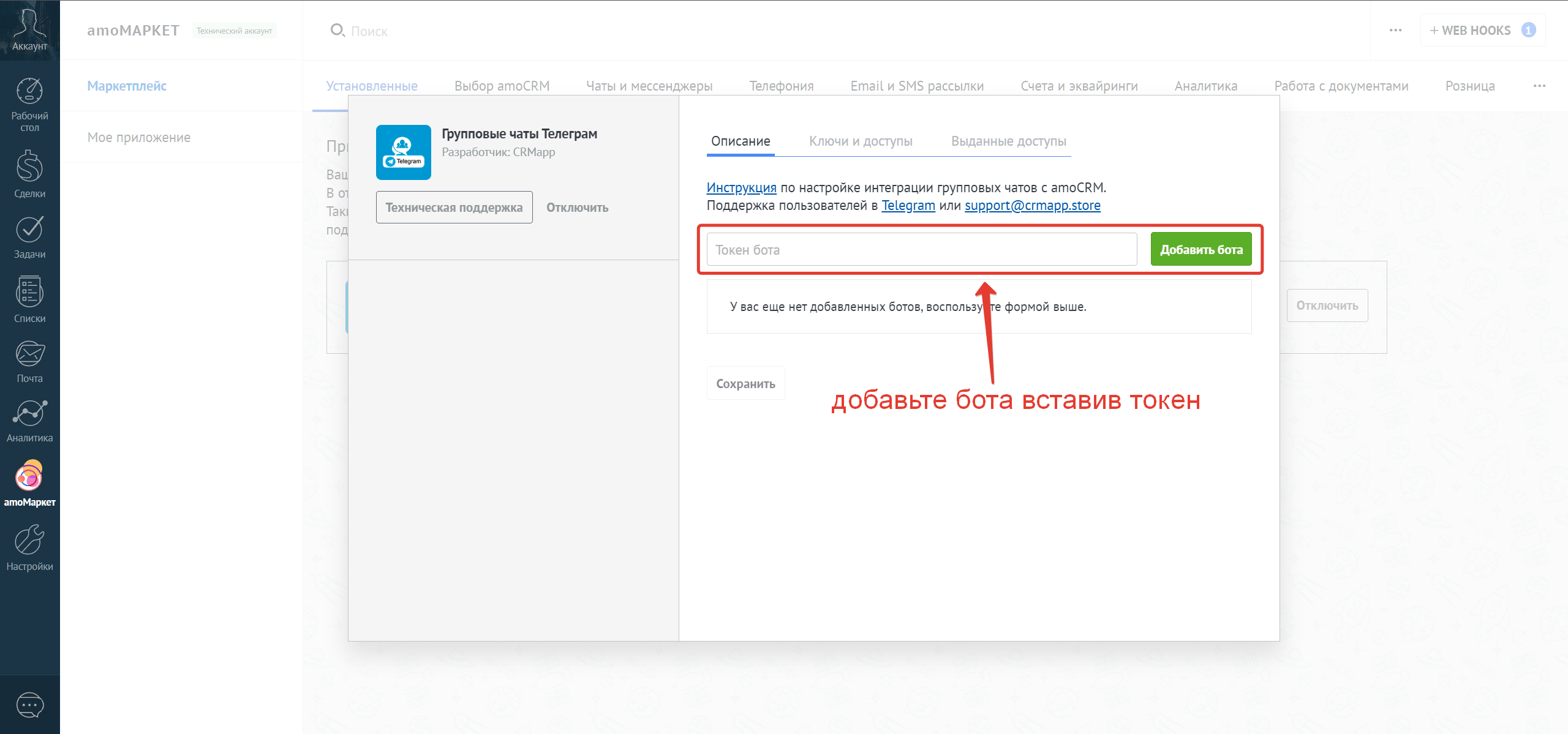Open the Telegram support link
The image size is (1568, 734).
click(x=908, y=205)
